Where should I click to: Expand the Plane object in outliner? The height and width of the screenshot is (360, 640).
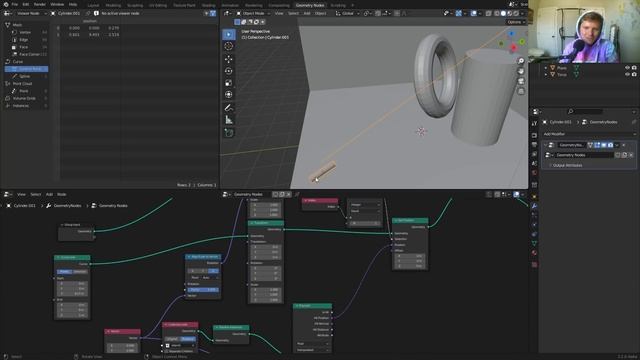point(546,68)
